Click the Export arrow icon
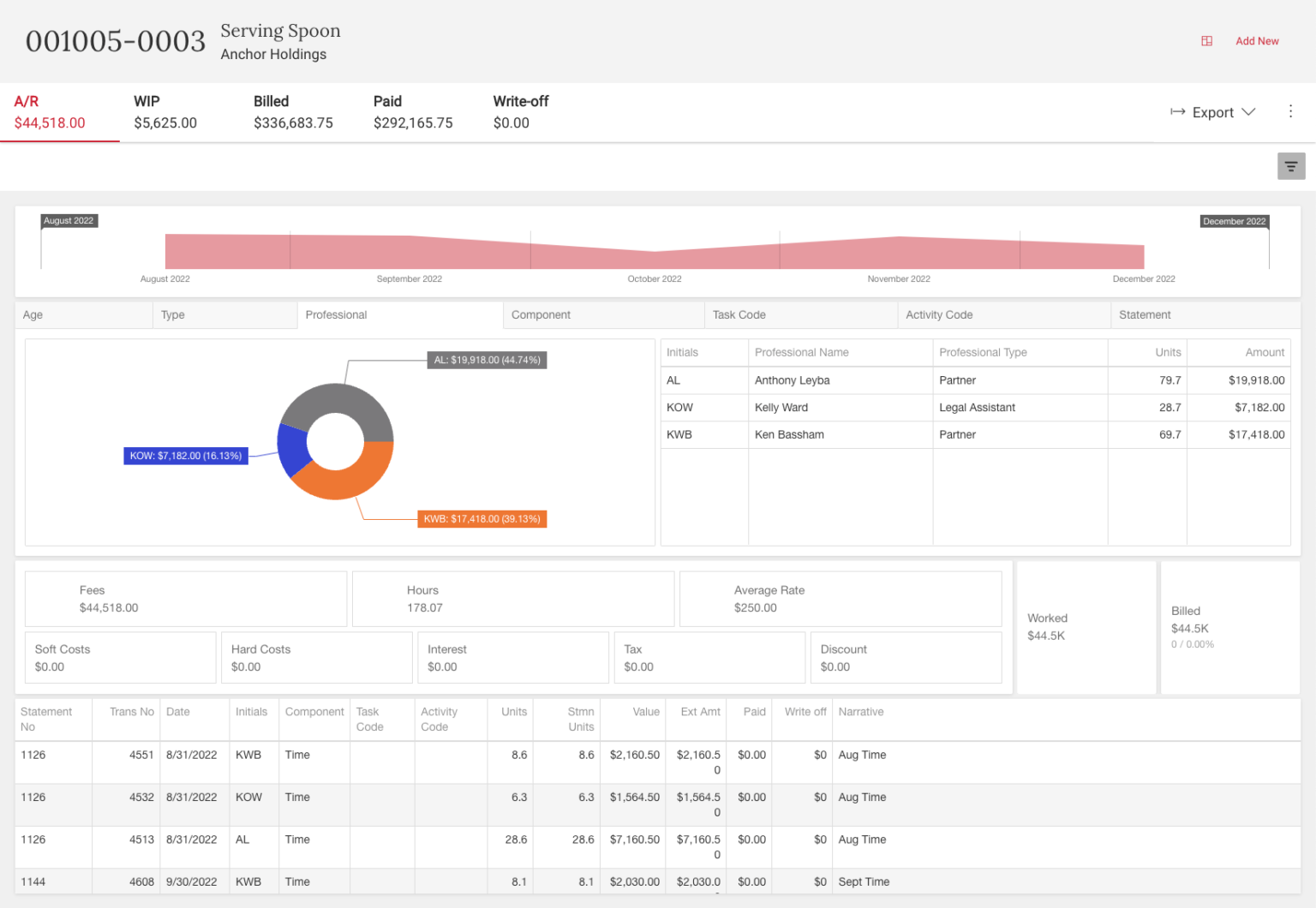The image size is (1316, 908). [x=1178, y=112]
